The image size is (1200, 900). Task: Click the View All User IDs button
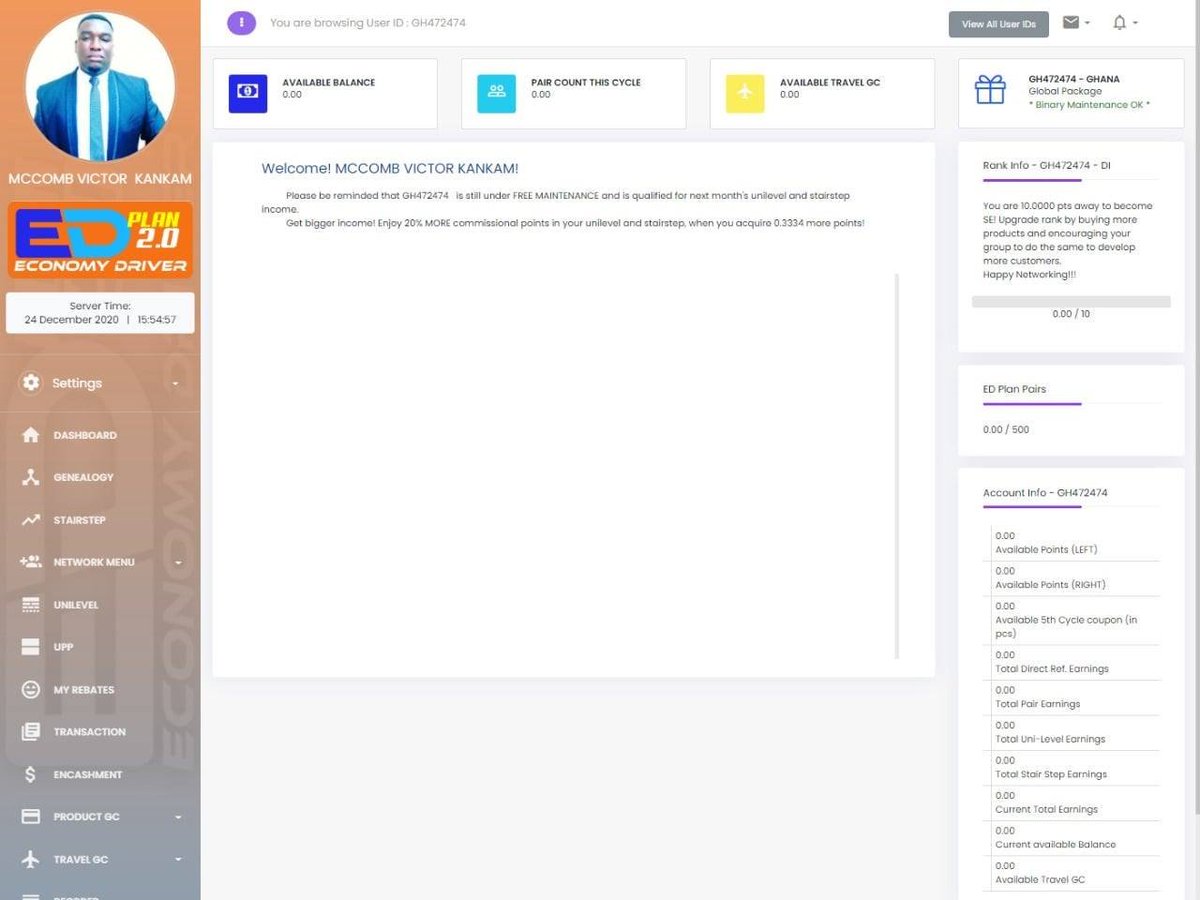click(x=998, y=24)
